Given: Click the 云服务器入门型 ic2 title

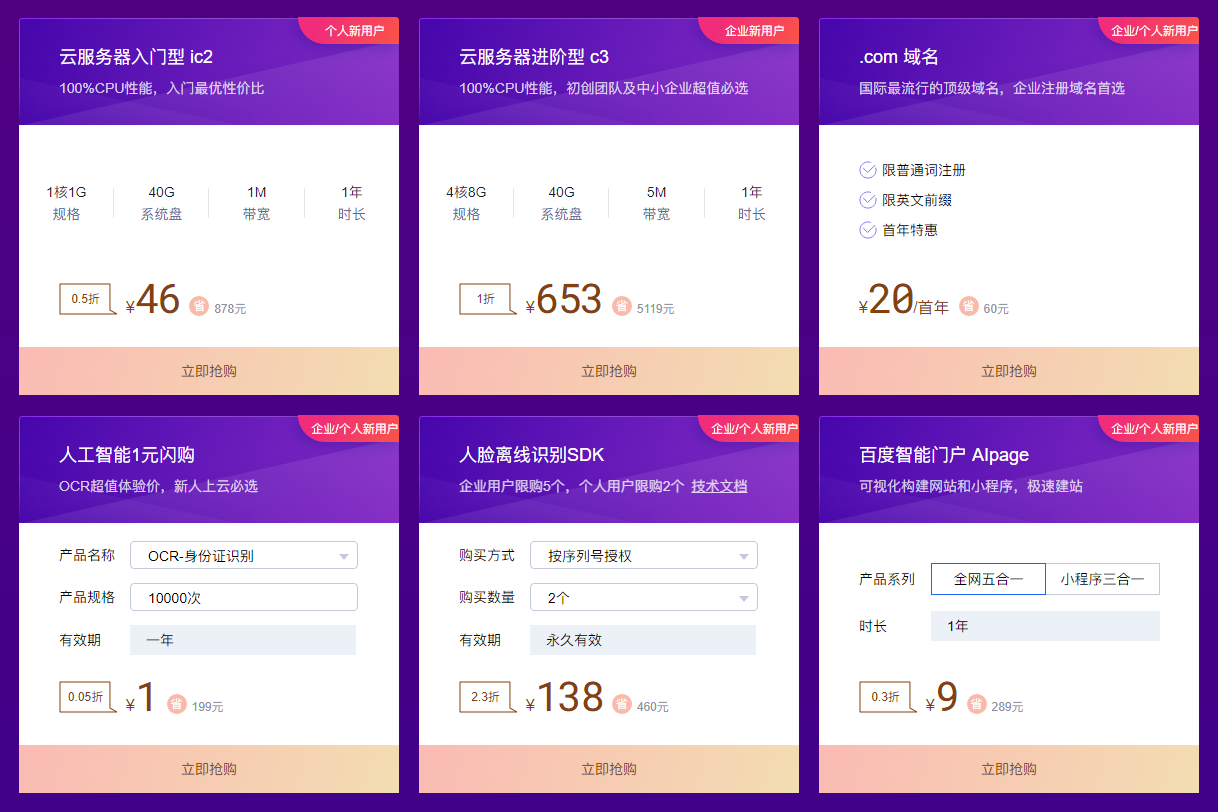Looking at the screenshot, I should (x=136, y=57).
